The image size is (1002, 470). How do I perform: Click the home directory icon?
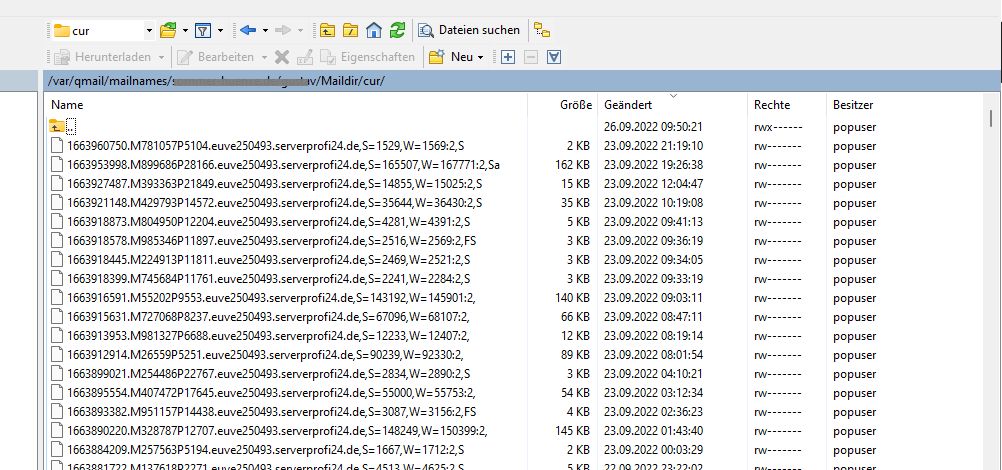[x=373, y=30]
